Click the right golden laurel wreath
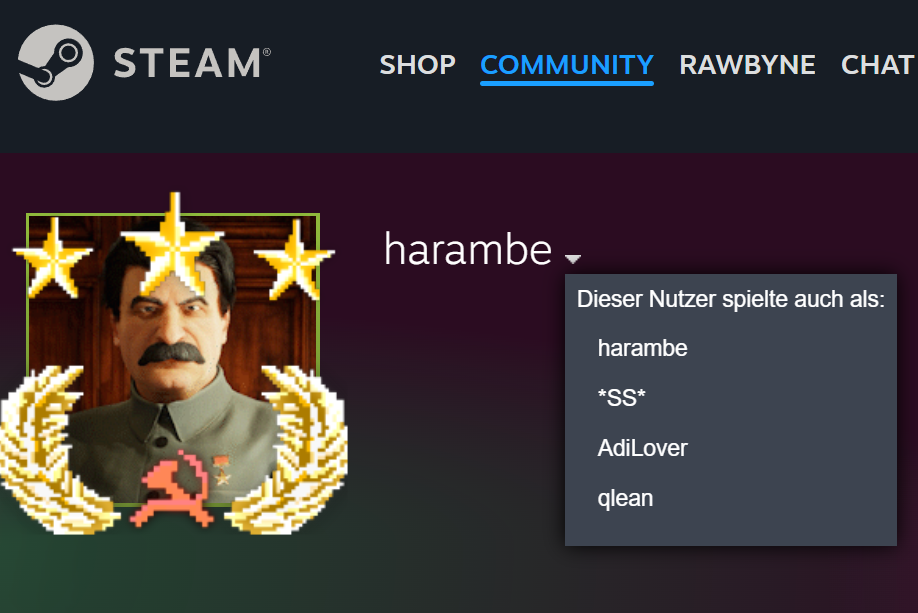This screenshot has height=613, width=918. [x=289, y=450]
